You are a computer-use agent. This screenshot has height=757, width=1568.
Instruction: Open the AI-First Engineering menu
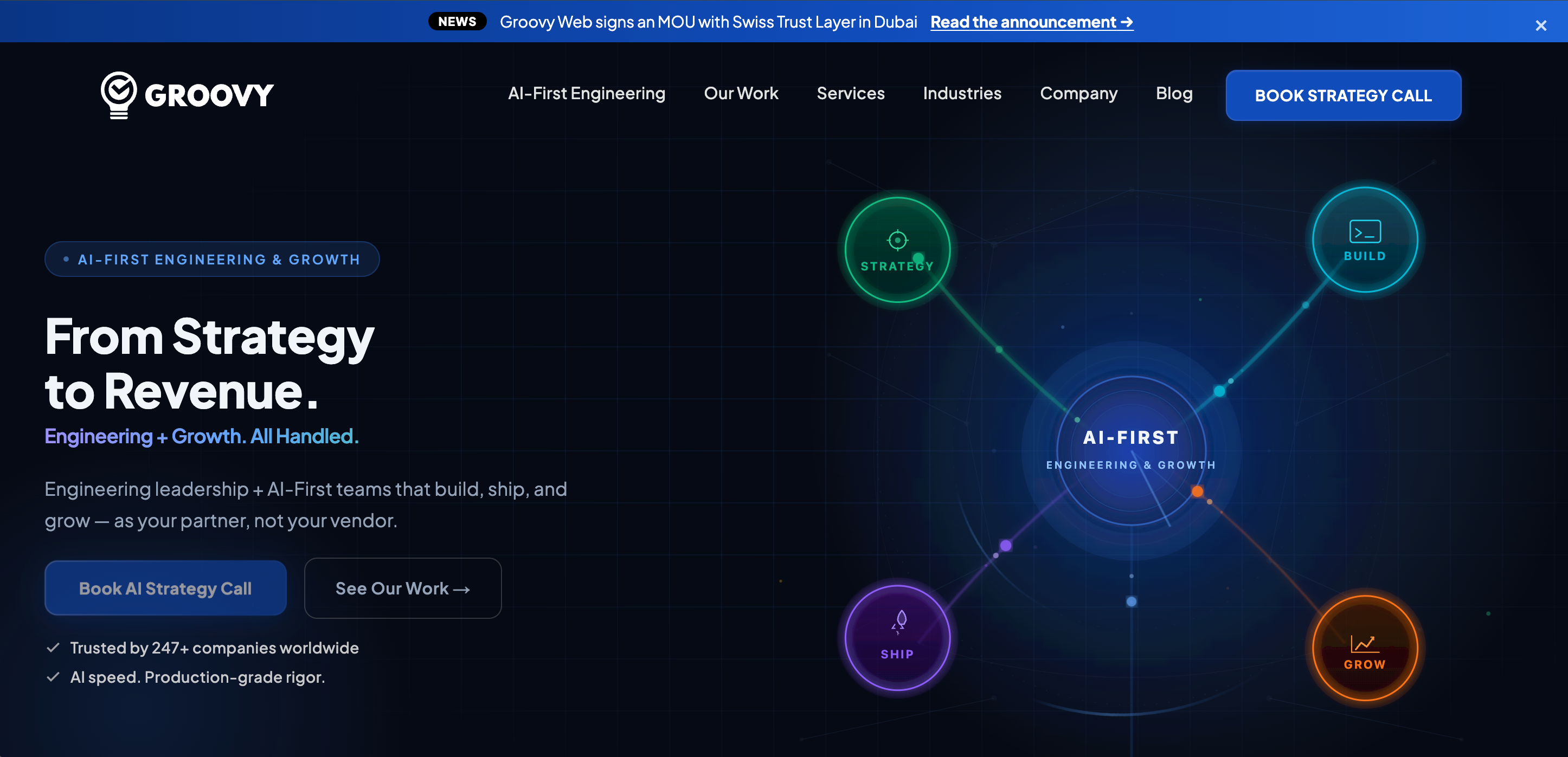pos(586,93)
